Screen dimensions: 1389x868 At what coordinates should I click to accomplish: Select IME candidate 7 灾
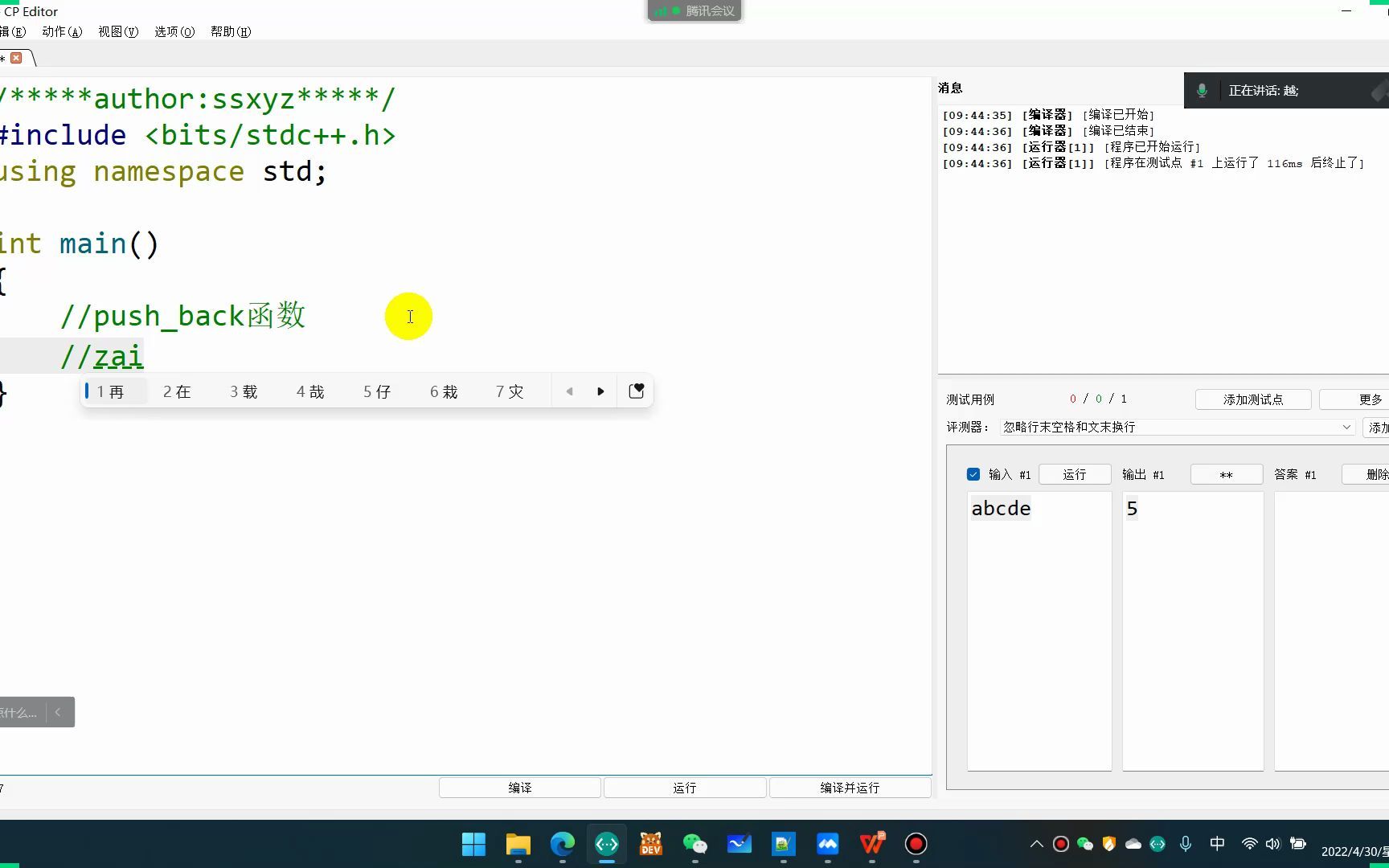point(510,391)
